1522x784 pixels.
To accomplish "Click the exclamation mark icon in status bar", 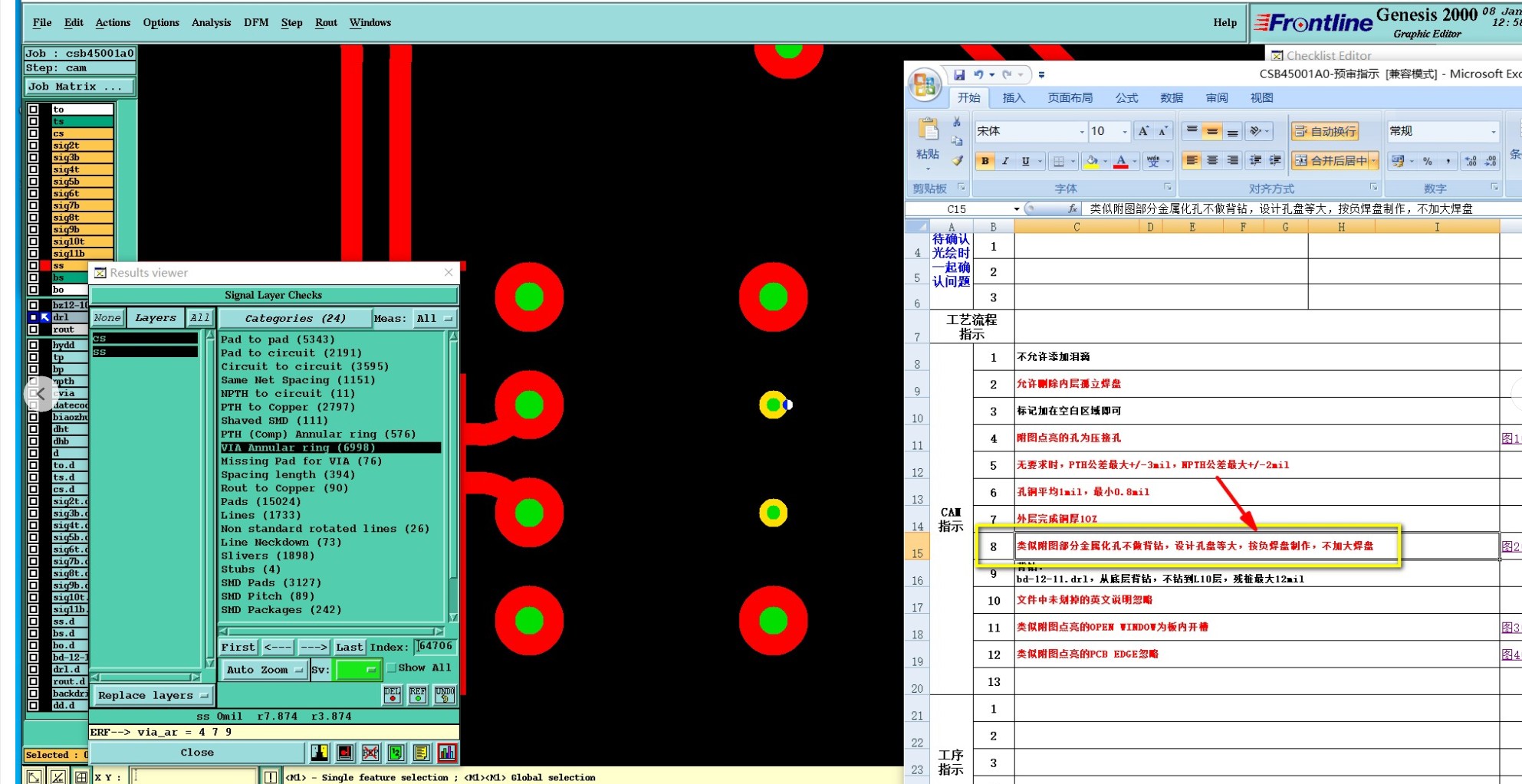I will [270, 776].
